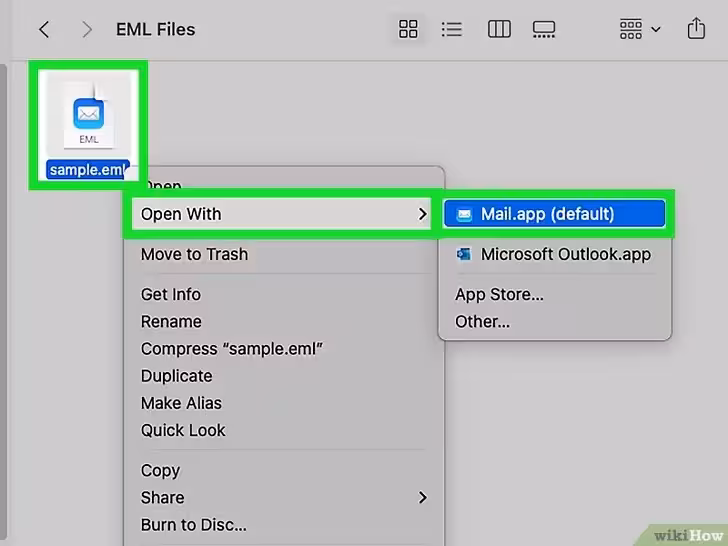The image size is (728, 546).
Task: Switch to icon grid view
Action: [x=408, y=29]
